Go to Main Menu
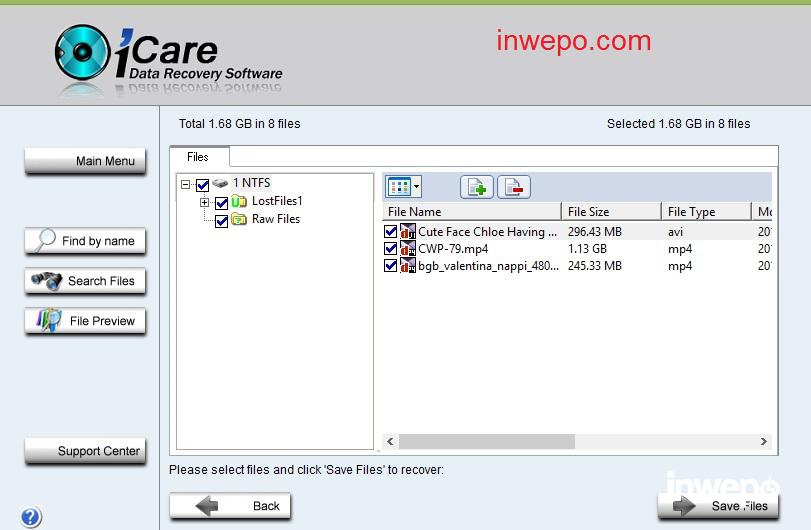The height and width of the screenshot is (530, 811). pyautogui.click(x=85, y=161)
